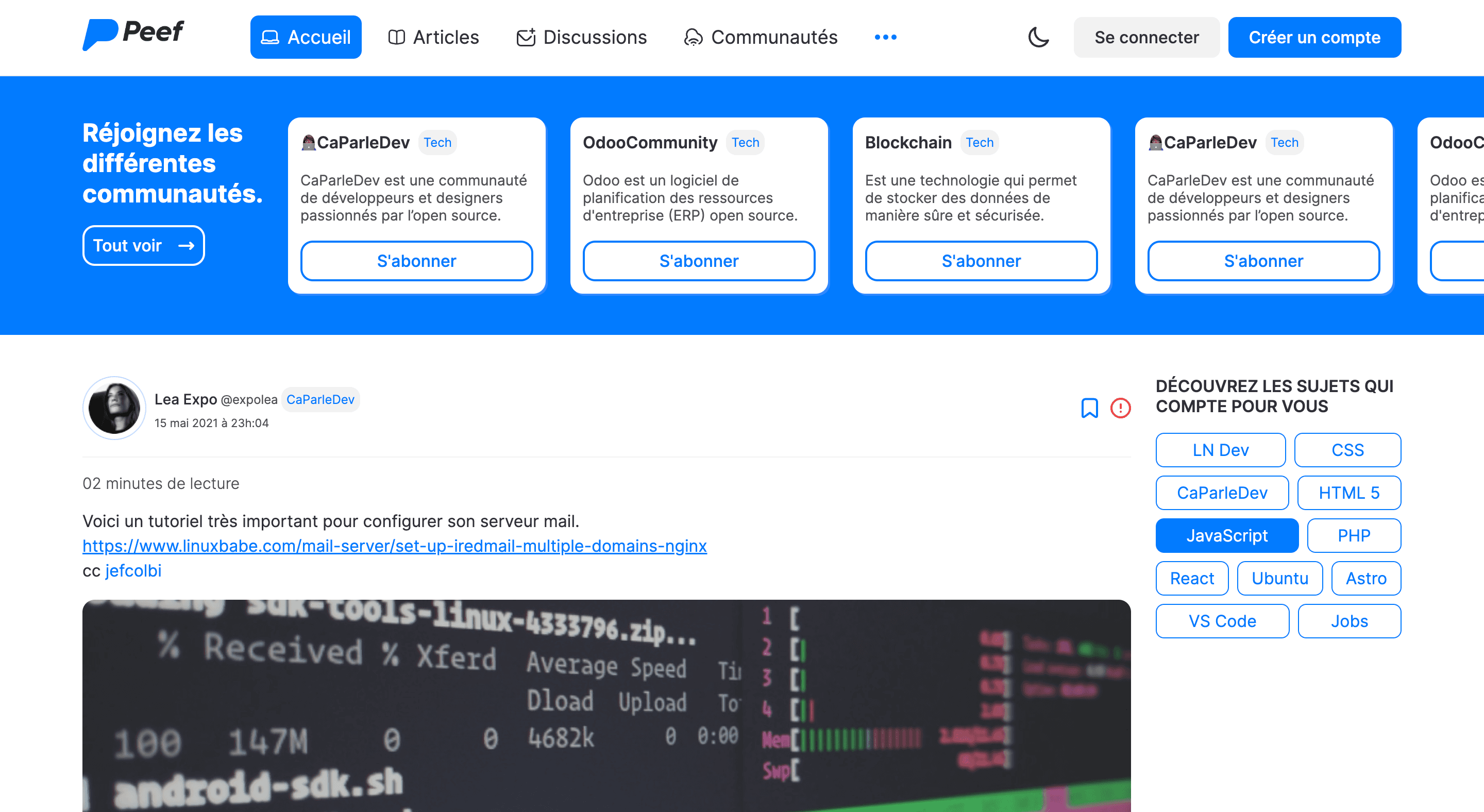Viewport: 1484px width, 812px height.
Task: Toggle dark mode with moon icon
Action: (1038, 38)
